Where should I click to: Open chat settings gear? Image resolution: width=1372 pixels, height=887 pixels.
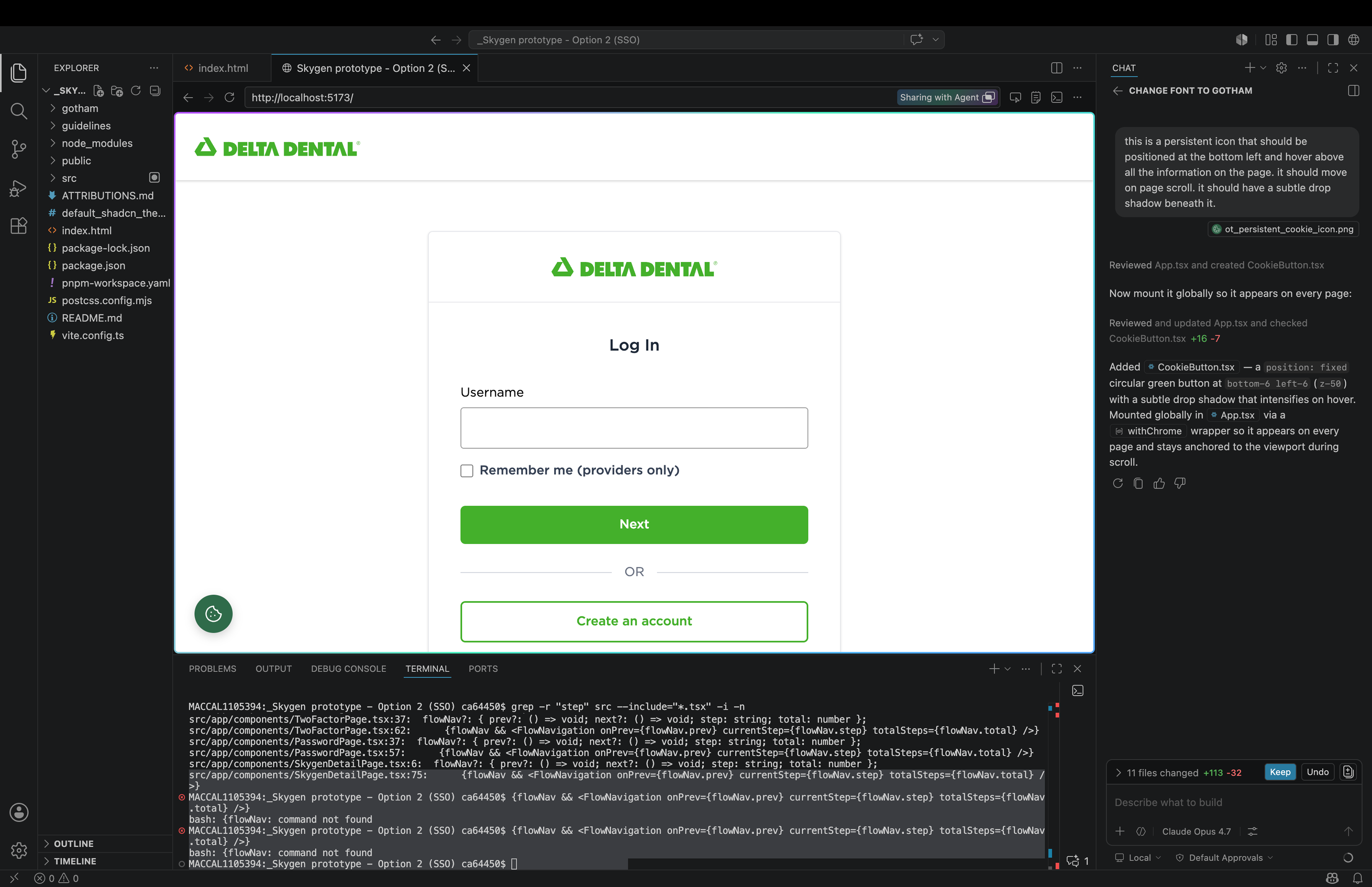tap(1281, 68)
